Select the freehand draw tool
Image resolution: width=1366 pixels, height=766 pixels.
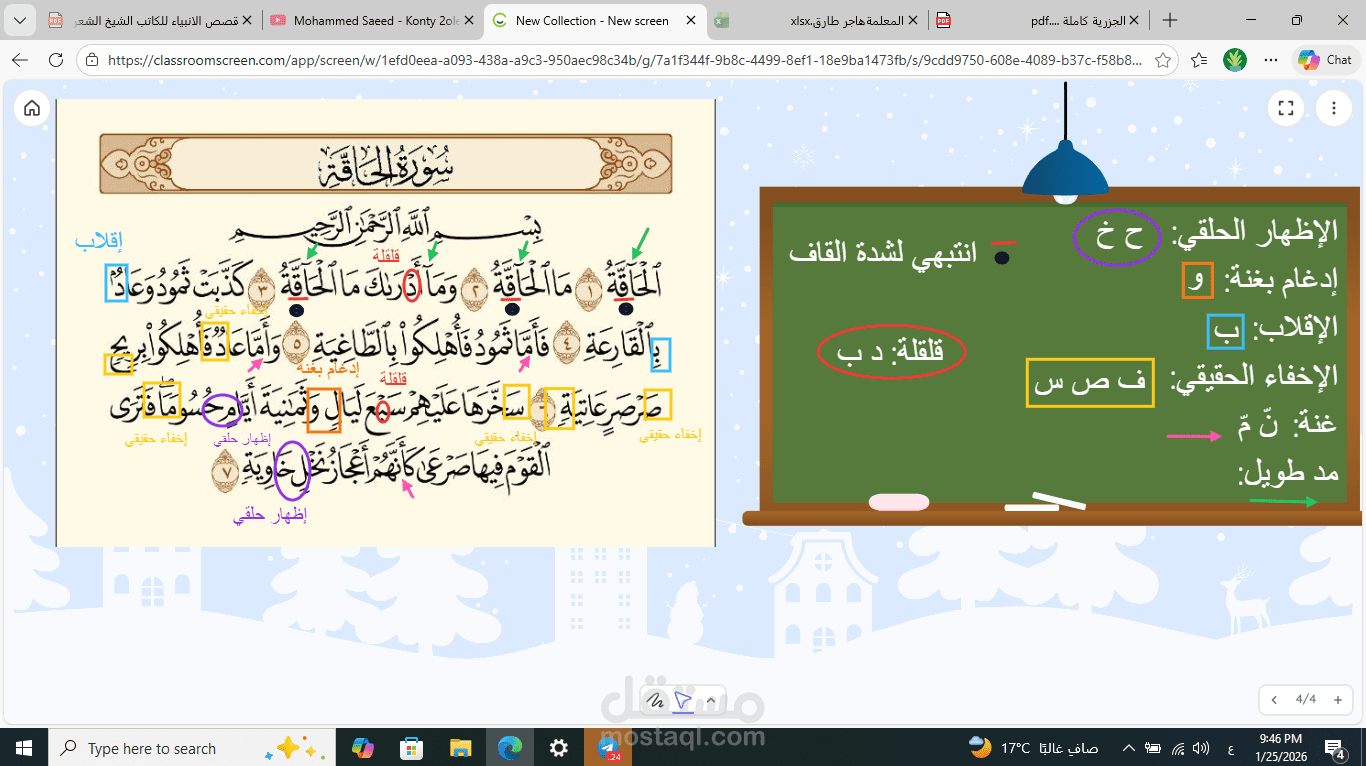point(656,699)
